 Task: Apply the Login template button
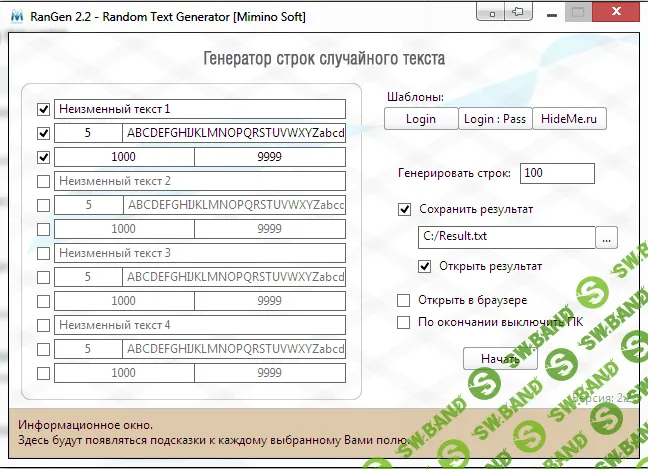(421, 119)
